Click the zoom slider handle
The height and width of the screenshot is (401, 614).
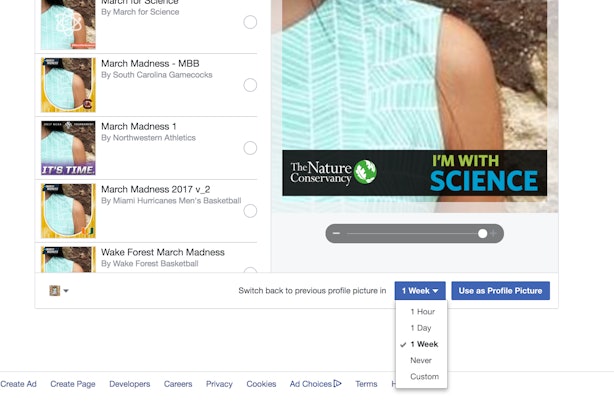pos(482,233)
